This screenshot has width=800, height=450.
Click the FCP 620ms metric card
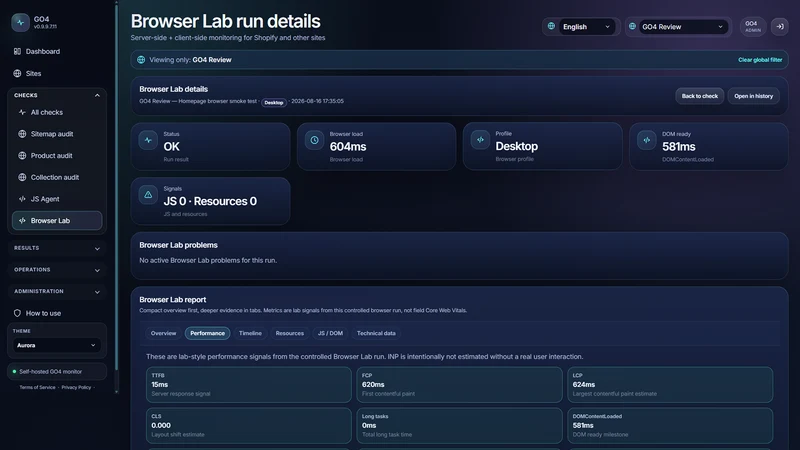(x=459, y=385)
